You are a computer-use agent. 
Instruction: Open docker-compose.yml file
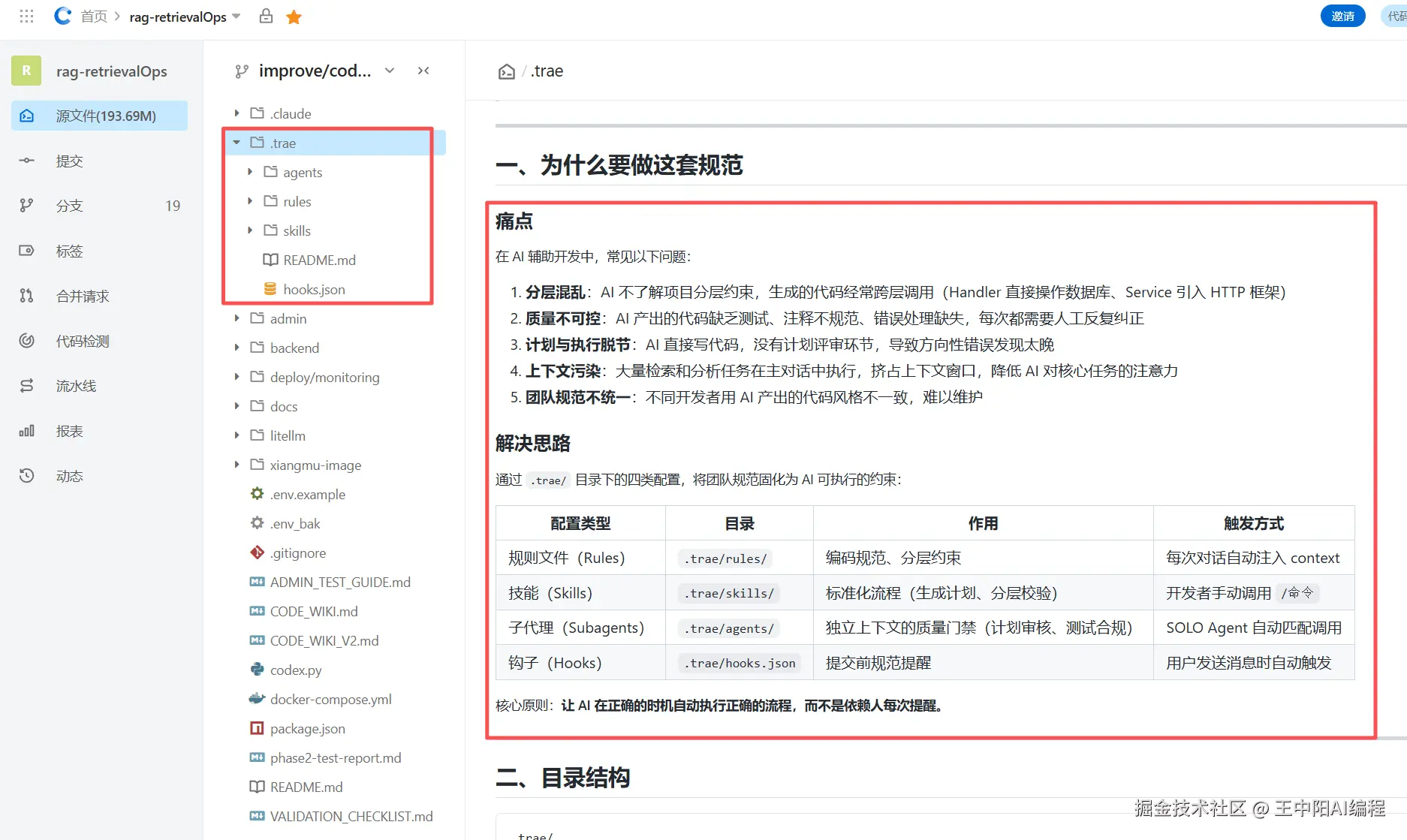[x=331, y=699]
